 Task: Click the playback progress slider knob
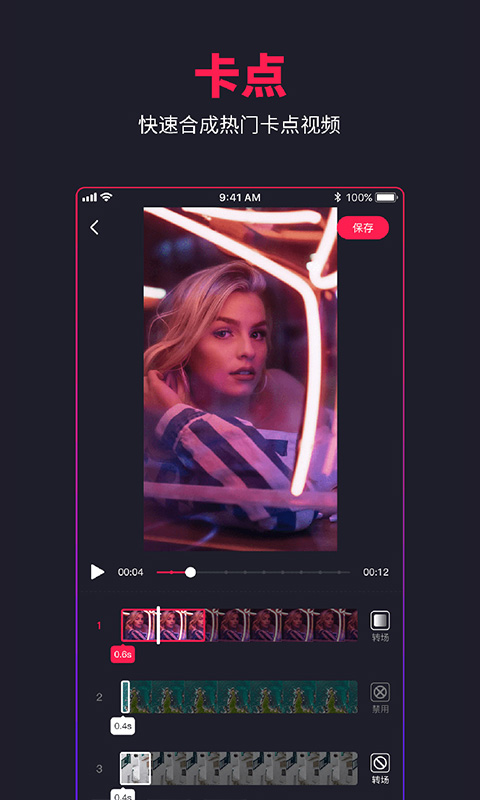190,572
